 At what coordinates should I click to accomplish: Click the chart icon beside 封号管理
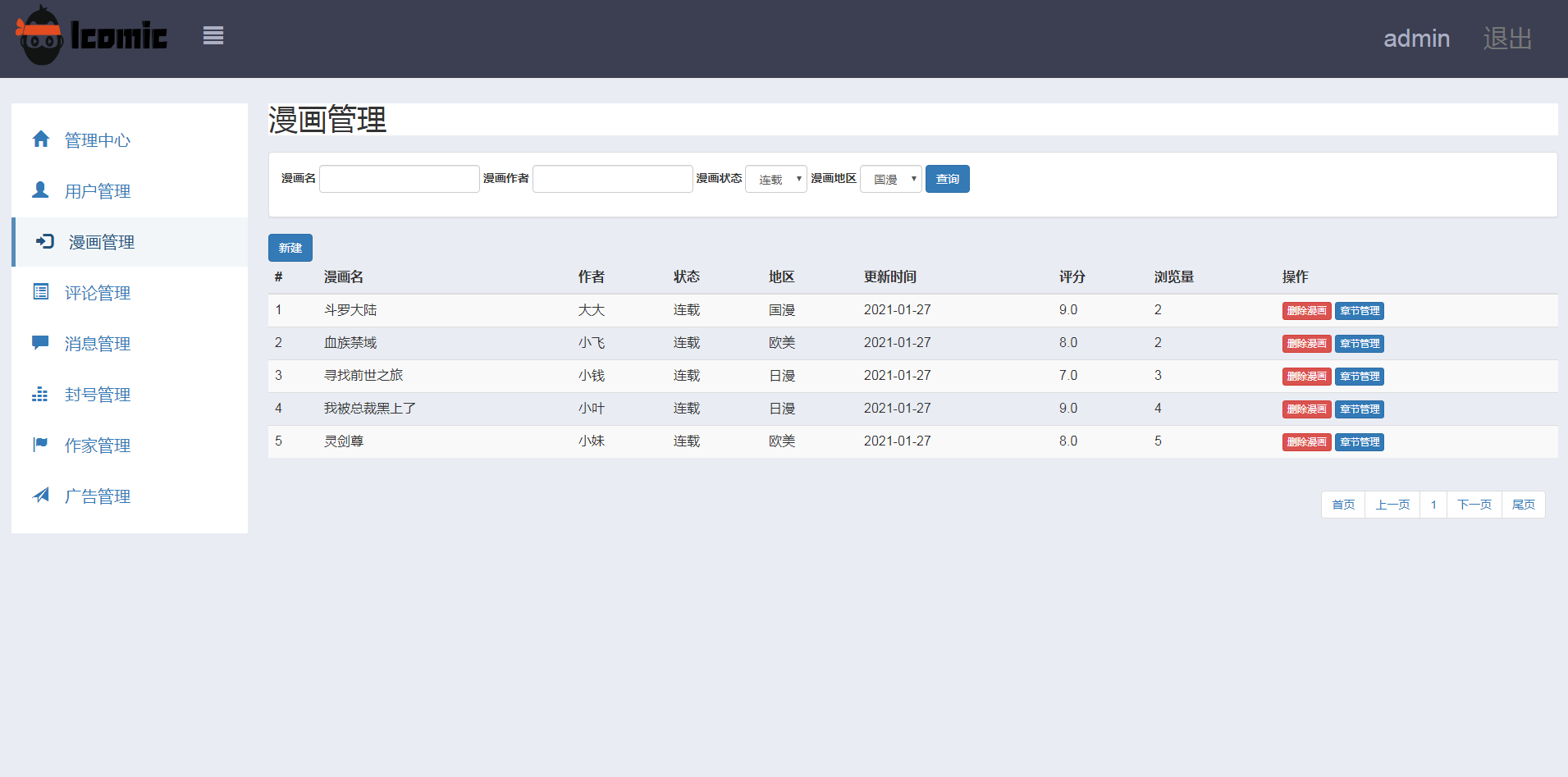(x=40, y=394)
